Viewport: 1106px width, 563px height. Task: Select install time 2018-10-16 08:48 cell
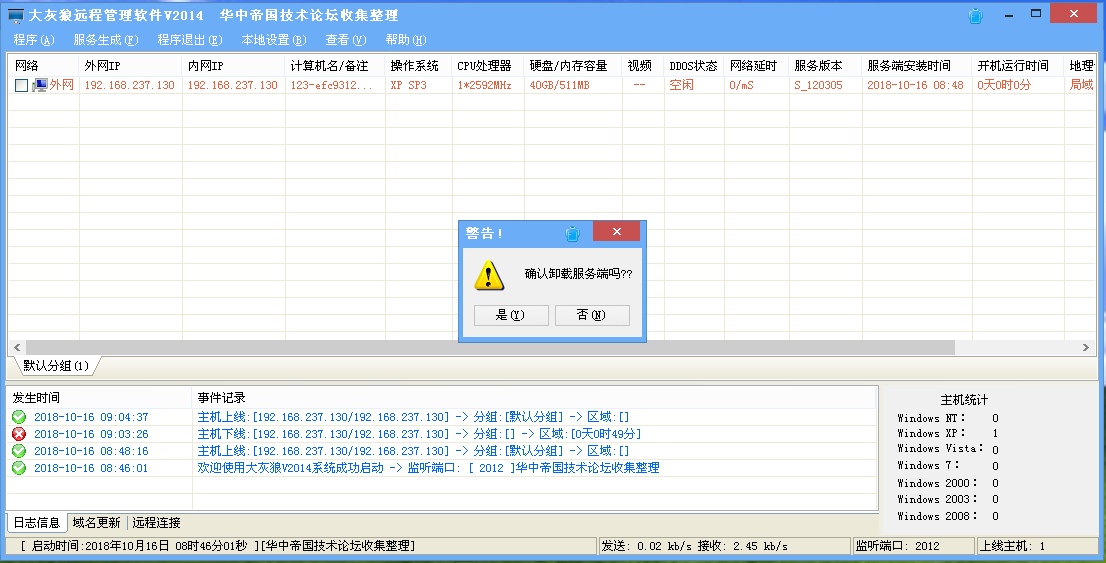coord(915,85)
